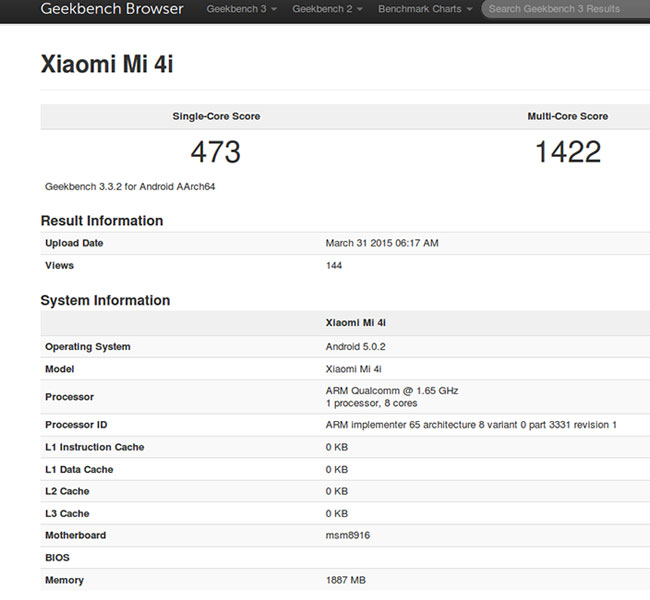Select the 1887 MB memory value
650x600 pixels.
point(345,580)
